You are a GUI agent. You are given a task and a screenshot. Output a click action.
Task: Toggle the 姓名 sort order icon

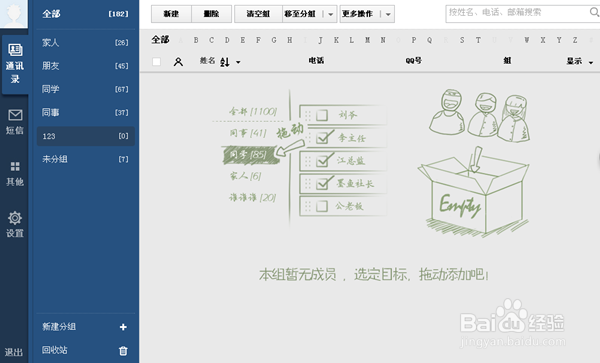(x=225, y=62)
